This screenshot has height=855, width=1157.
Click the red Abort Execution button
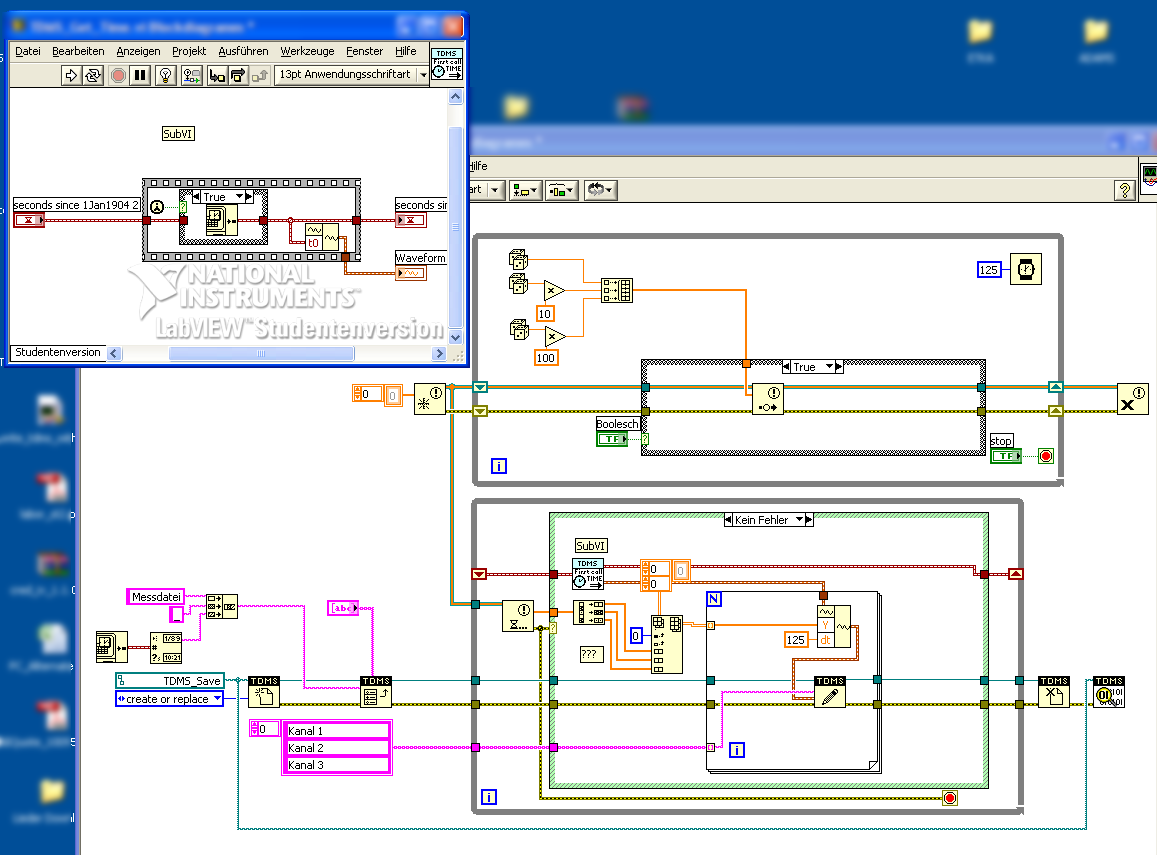(118, 75)
